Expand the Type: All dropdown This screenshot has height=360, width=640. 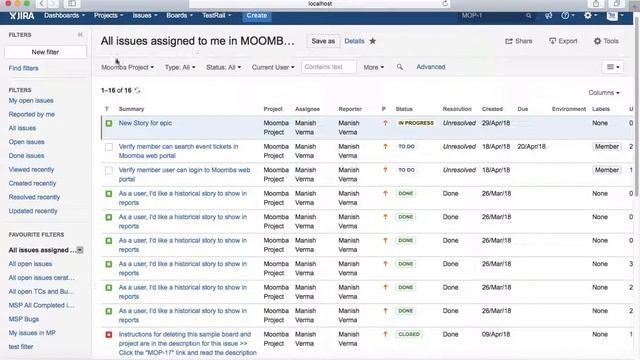(x=180, y=67)
